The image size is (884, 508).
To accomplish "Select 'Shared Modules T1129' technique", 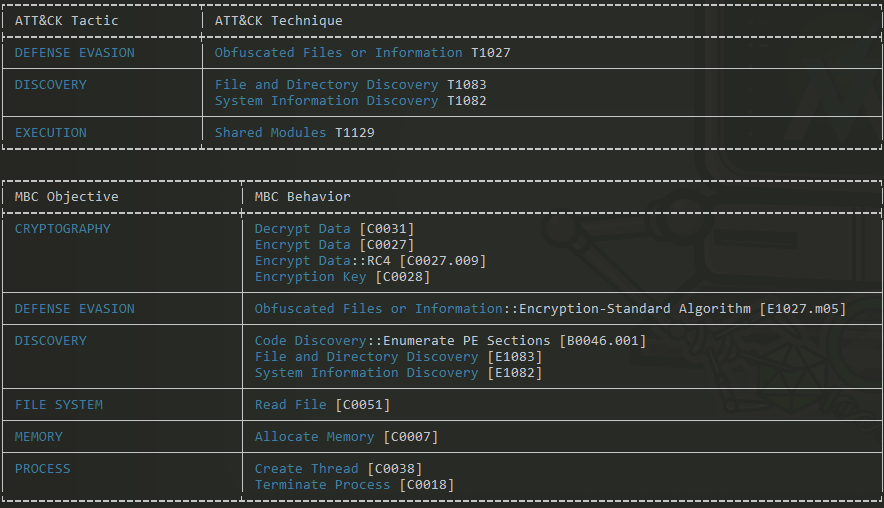I will pos(294,133).
